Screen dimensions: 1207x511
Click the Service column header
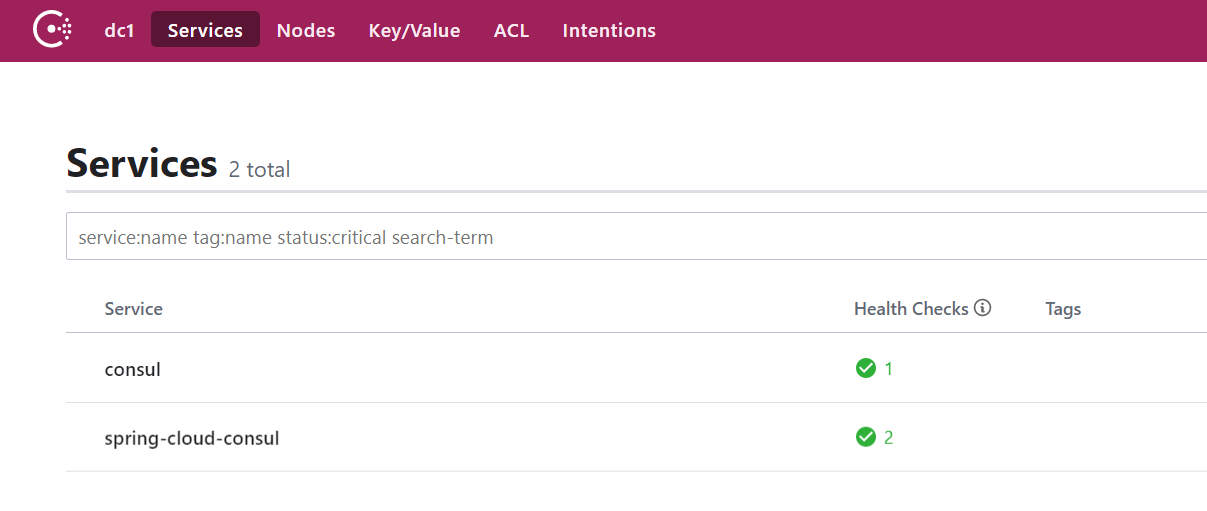click(134, 309)
